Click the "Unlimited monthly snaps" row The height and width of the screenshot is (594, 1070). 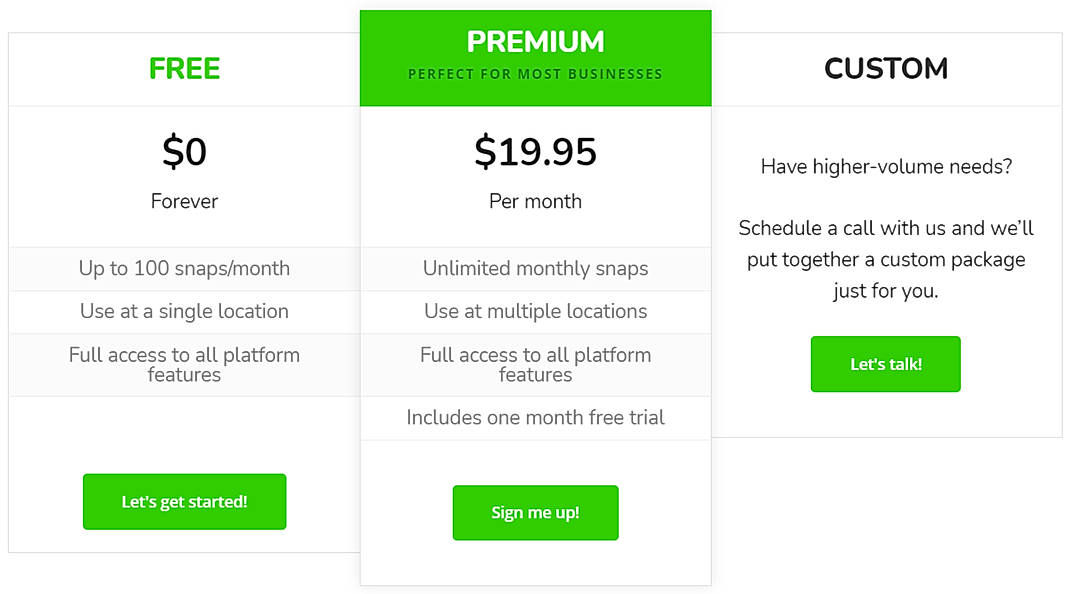[x=535, y=268]
